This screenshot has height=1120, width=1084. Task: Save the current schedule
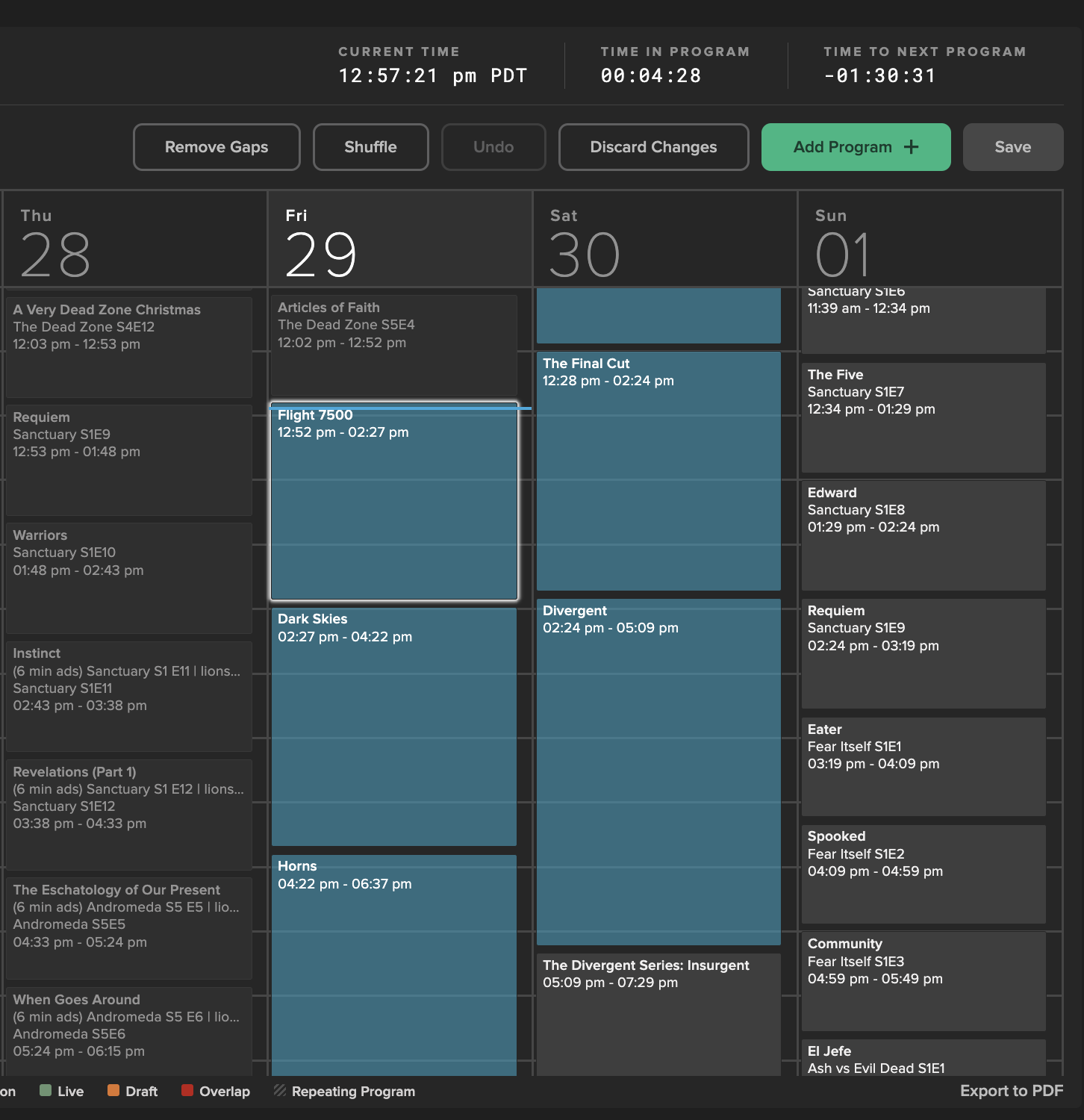pos(1012,147)
